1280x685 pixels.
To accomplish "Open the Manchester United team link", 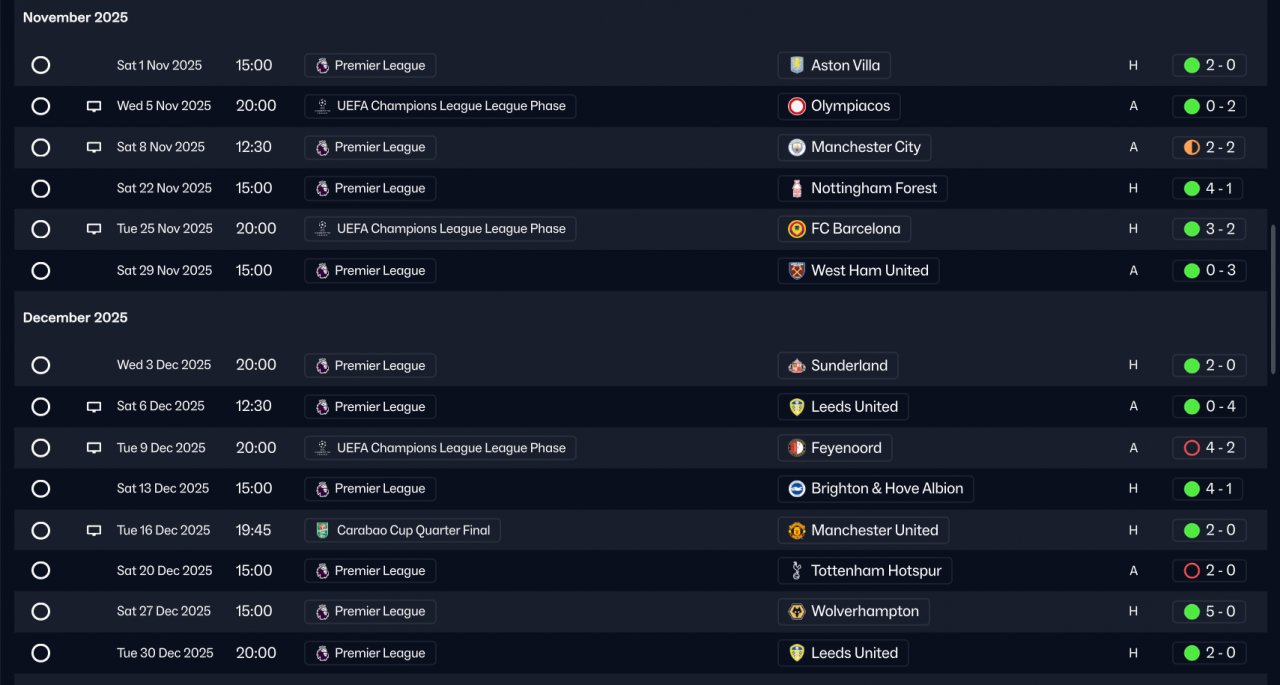I will [863, 530].
